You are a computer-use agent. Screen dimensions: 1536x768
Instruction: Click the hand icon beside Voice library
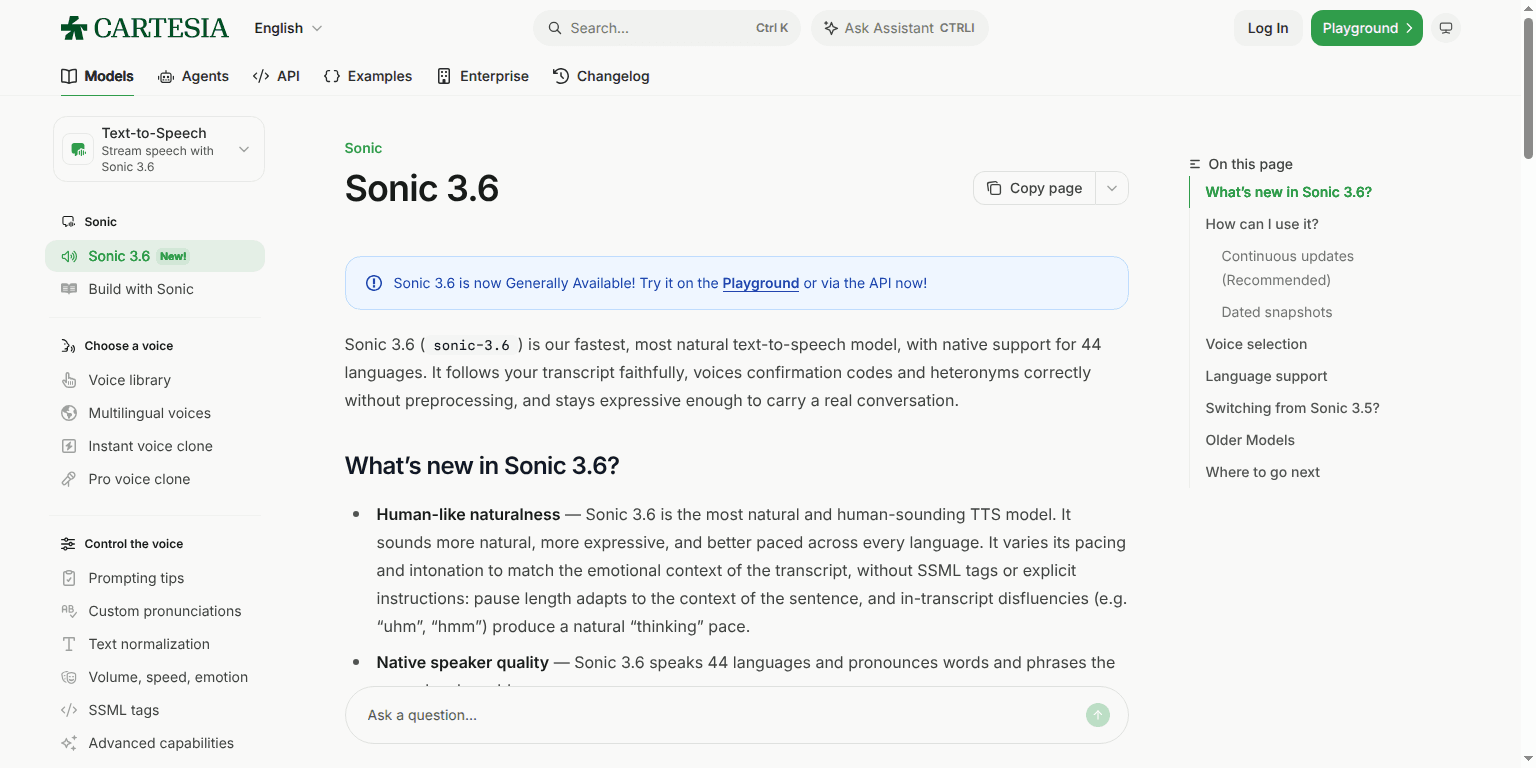coord(69,380)
